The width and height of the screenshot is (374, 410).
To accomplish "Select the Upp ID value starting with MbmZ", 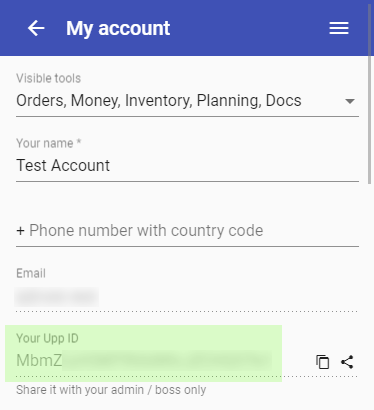I will click(x=144, y=361).
